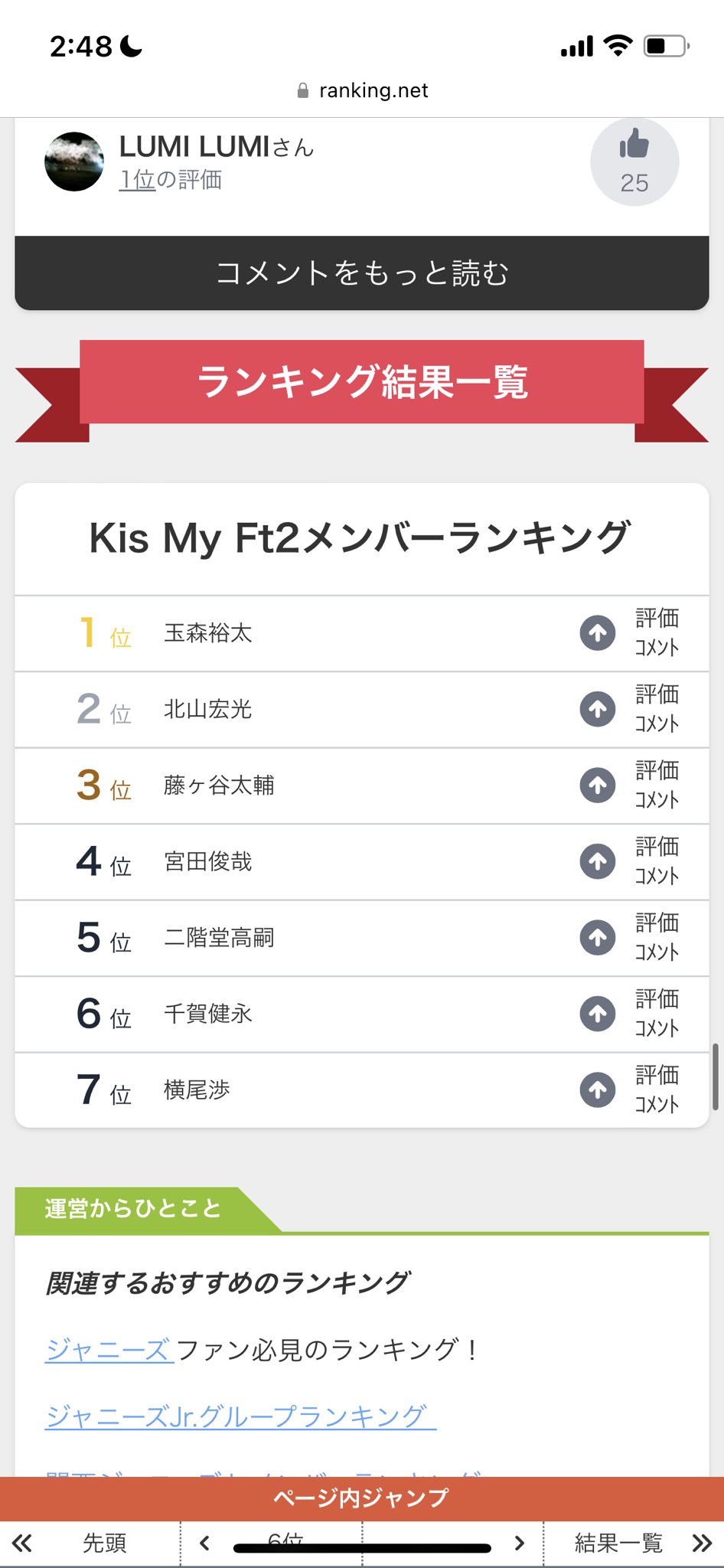Open the ジャニーズ link

[x=108, y=1349]
